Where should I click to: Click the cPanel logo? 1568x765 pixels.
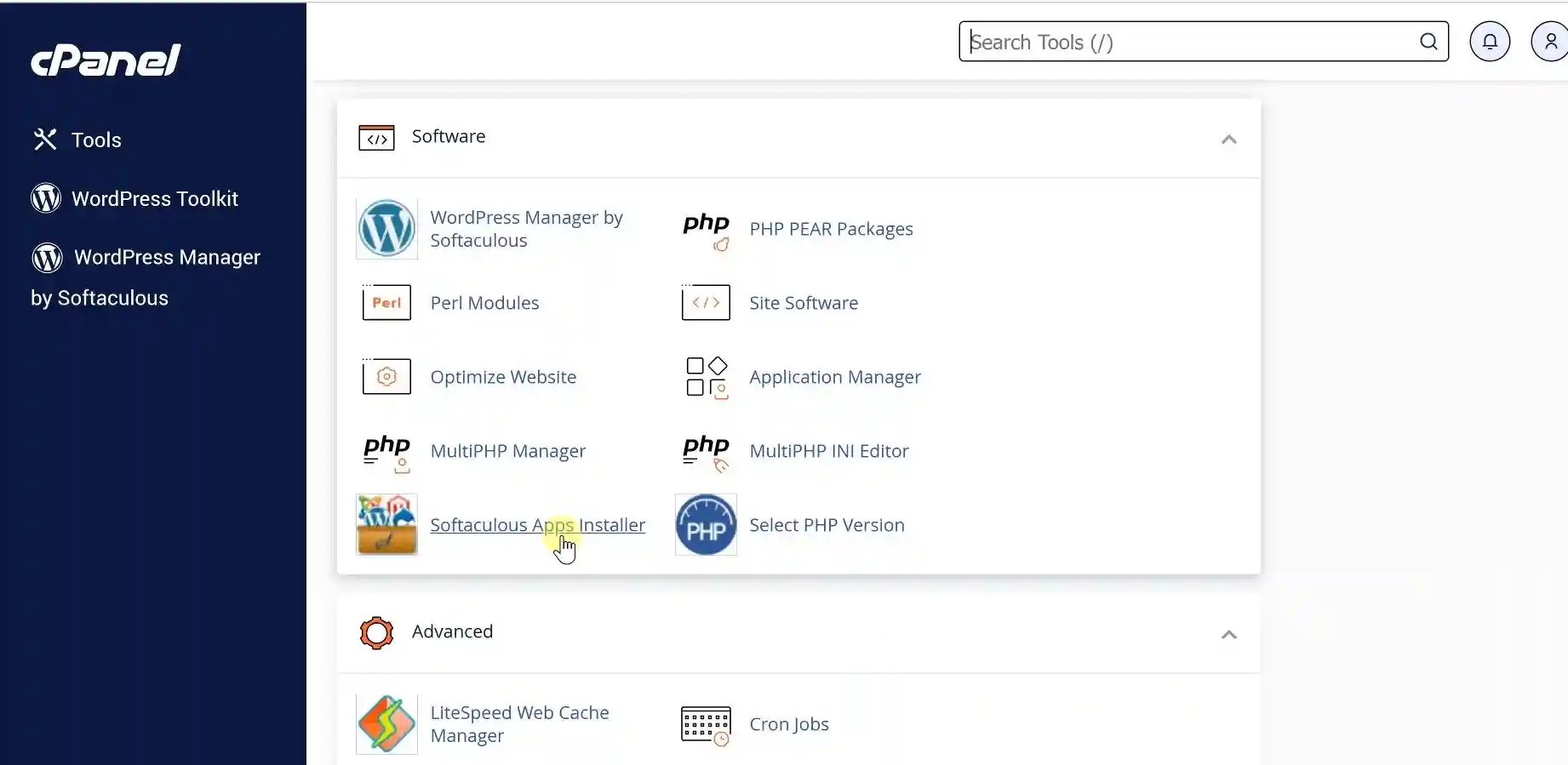(106, 60)
